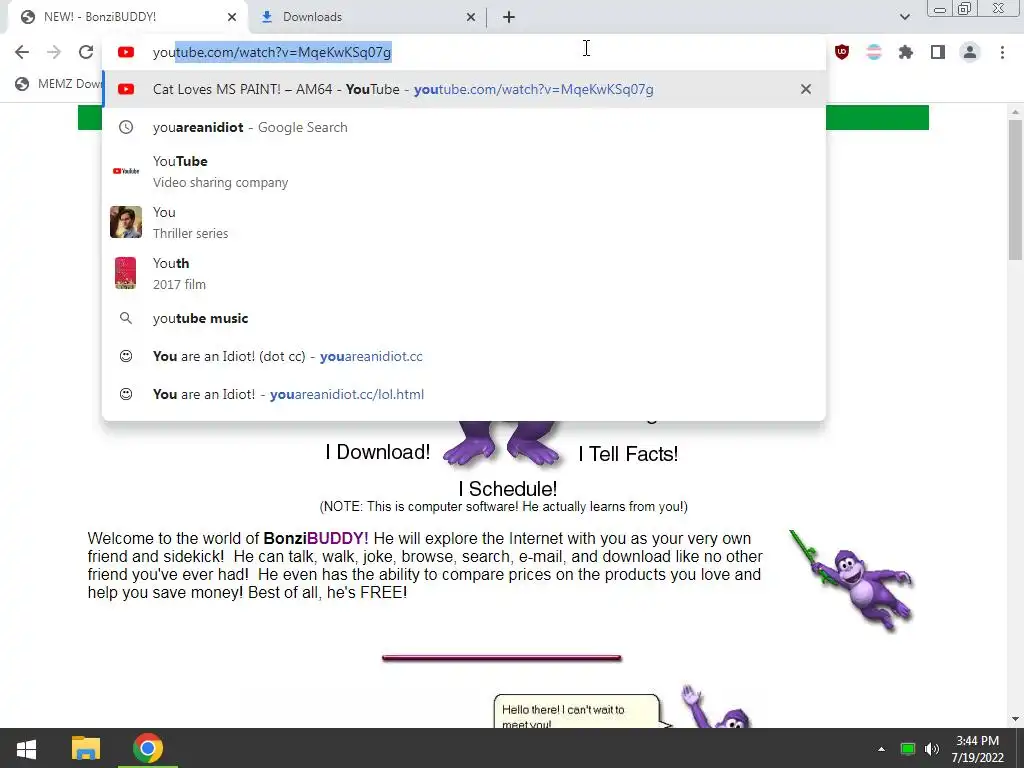The height and width of the screenshot is (768, 1024).
Task: Open the Windows Start menu
Action: [26, 748]
